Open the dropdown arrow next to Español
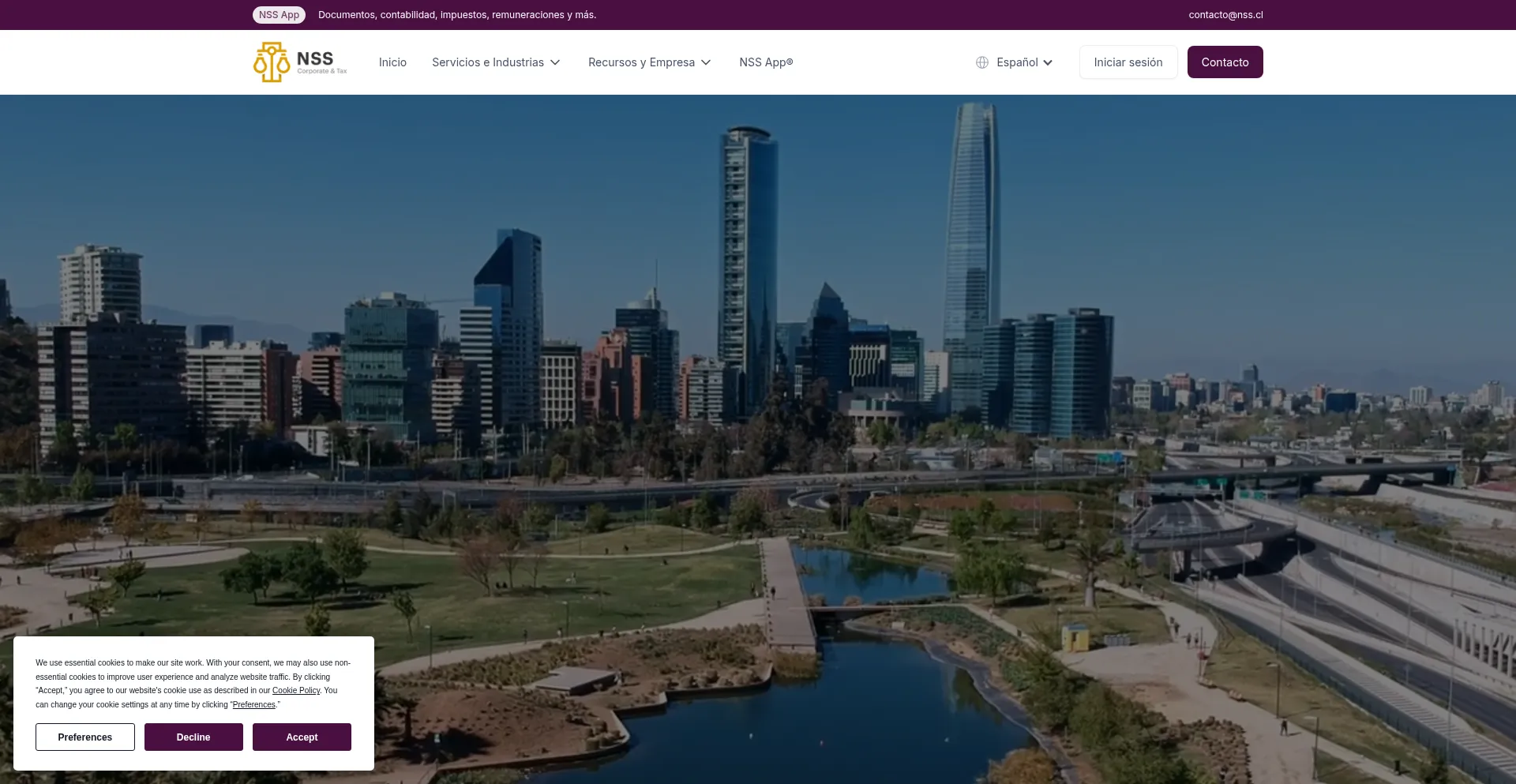Screen dimensions: 1516x784 pyautogui.click(x=1048, y=62)
